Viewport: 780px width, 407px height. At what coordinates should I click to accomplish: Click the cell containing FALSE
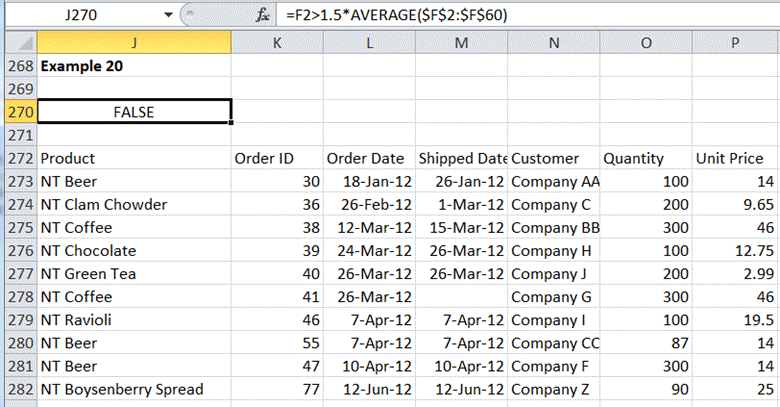(x=134, y=111)
